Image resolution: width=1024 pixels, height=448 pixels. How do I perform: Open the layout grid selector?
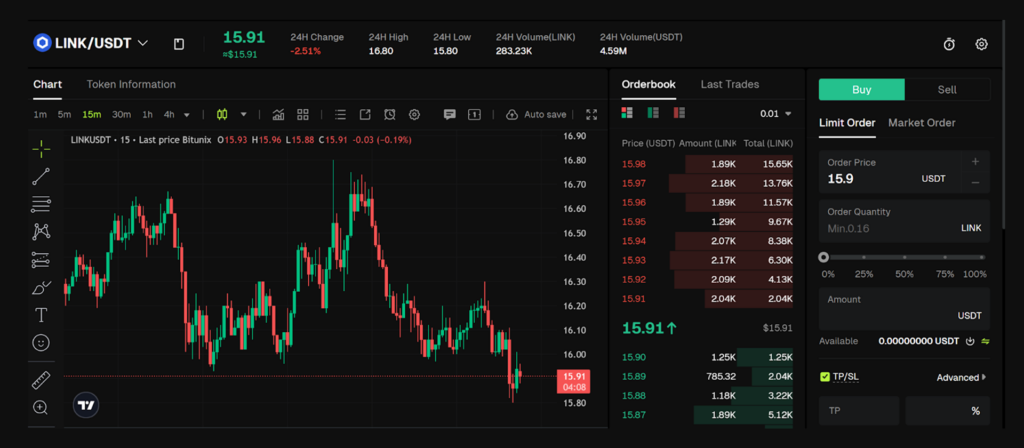(x=302, y=114)
